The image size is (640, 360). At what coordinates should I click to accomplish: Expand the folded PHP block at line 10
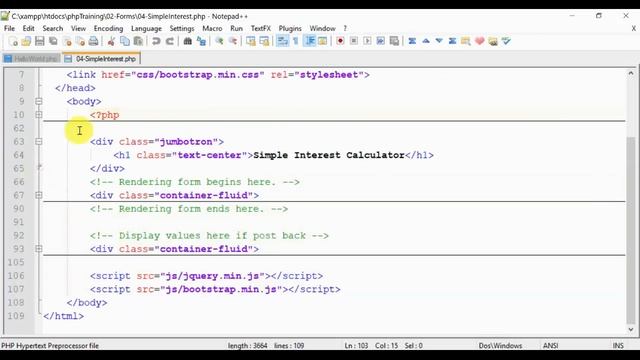coord(38,115)
